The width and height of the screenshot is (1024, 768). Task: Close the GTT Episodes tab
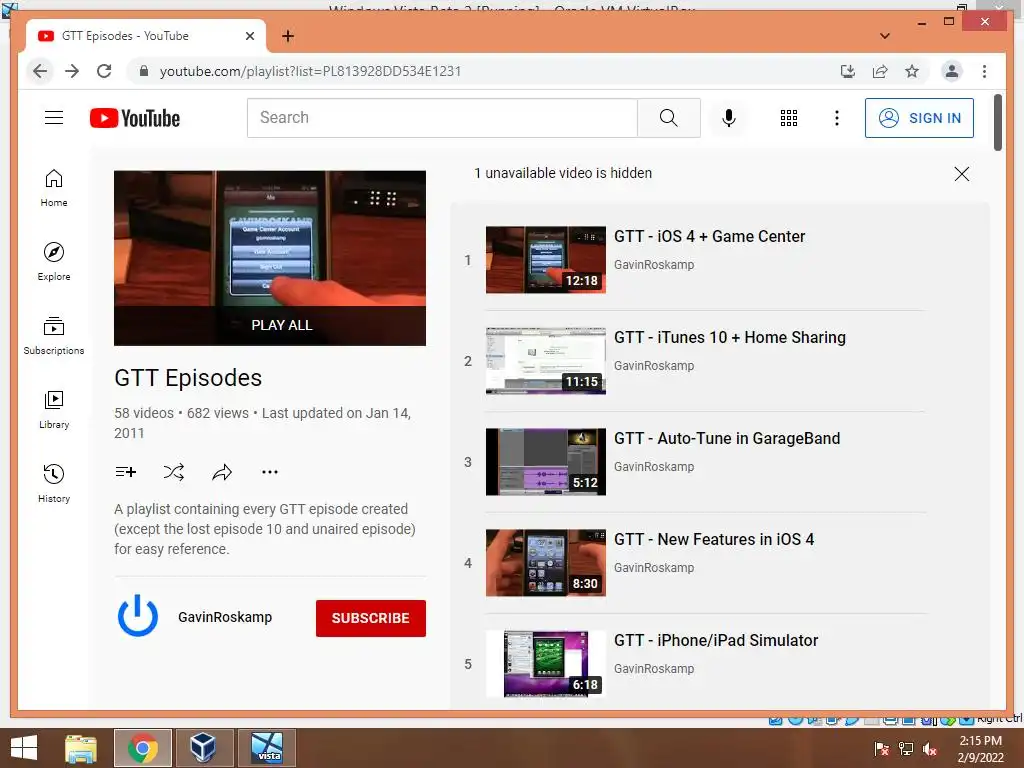pyautogui.click(x=249, y=36)
